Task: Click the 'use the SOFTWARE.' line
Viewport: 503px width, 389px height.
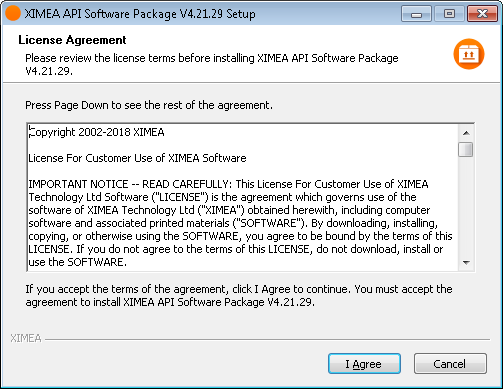Action: coord(78,262)
